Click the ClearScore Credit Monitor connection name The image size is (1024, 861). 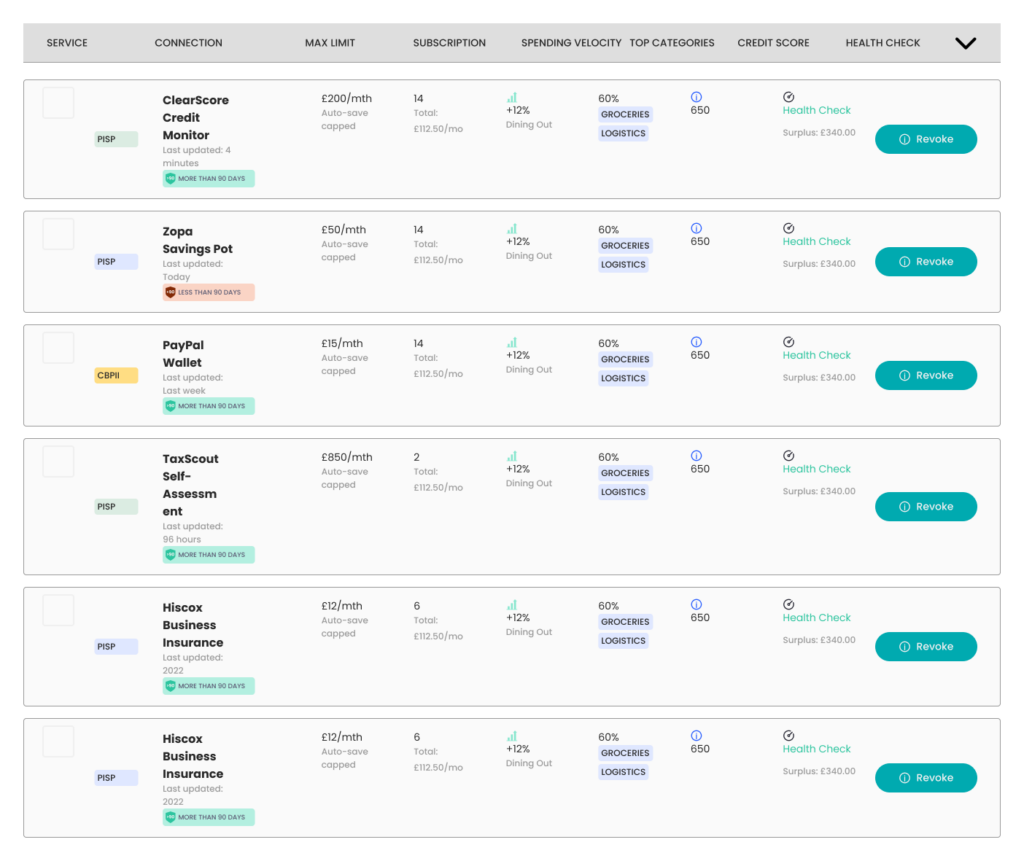pos(195,118)
